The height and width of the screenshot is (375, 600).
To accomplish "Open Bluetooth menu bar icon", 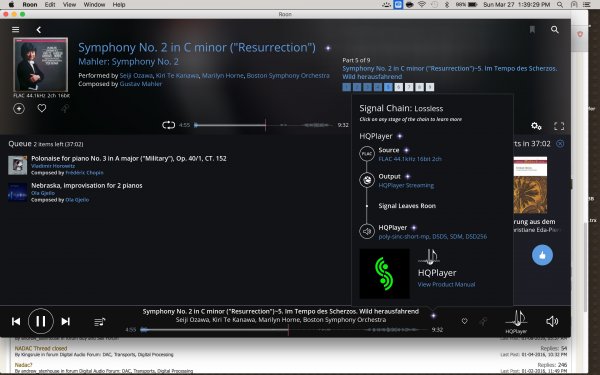I will pyautogui.click(x=446, y=5).
